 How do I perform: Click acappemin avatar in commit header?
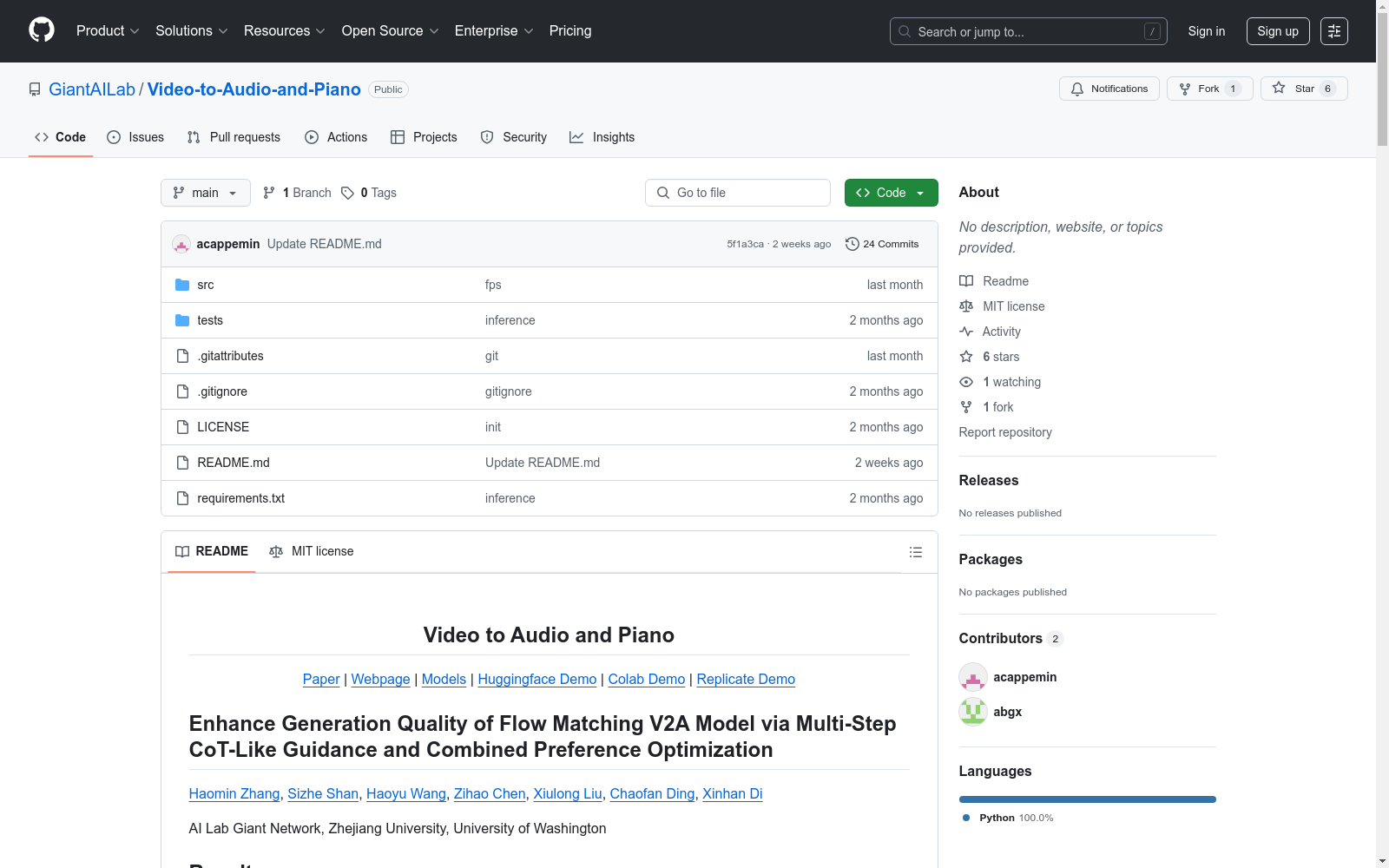(181, 244)
